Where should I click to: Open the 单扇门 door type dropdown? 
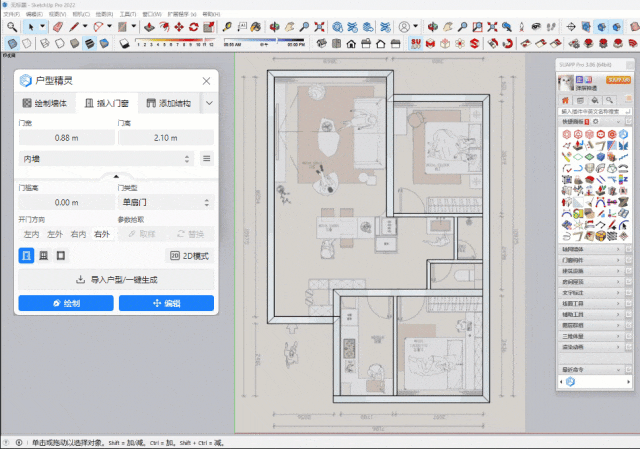click(165, 202)
